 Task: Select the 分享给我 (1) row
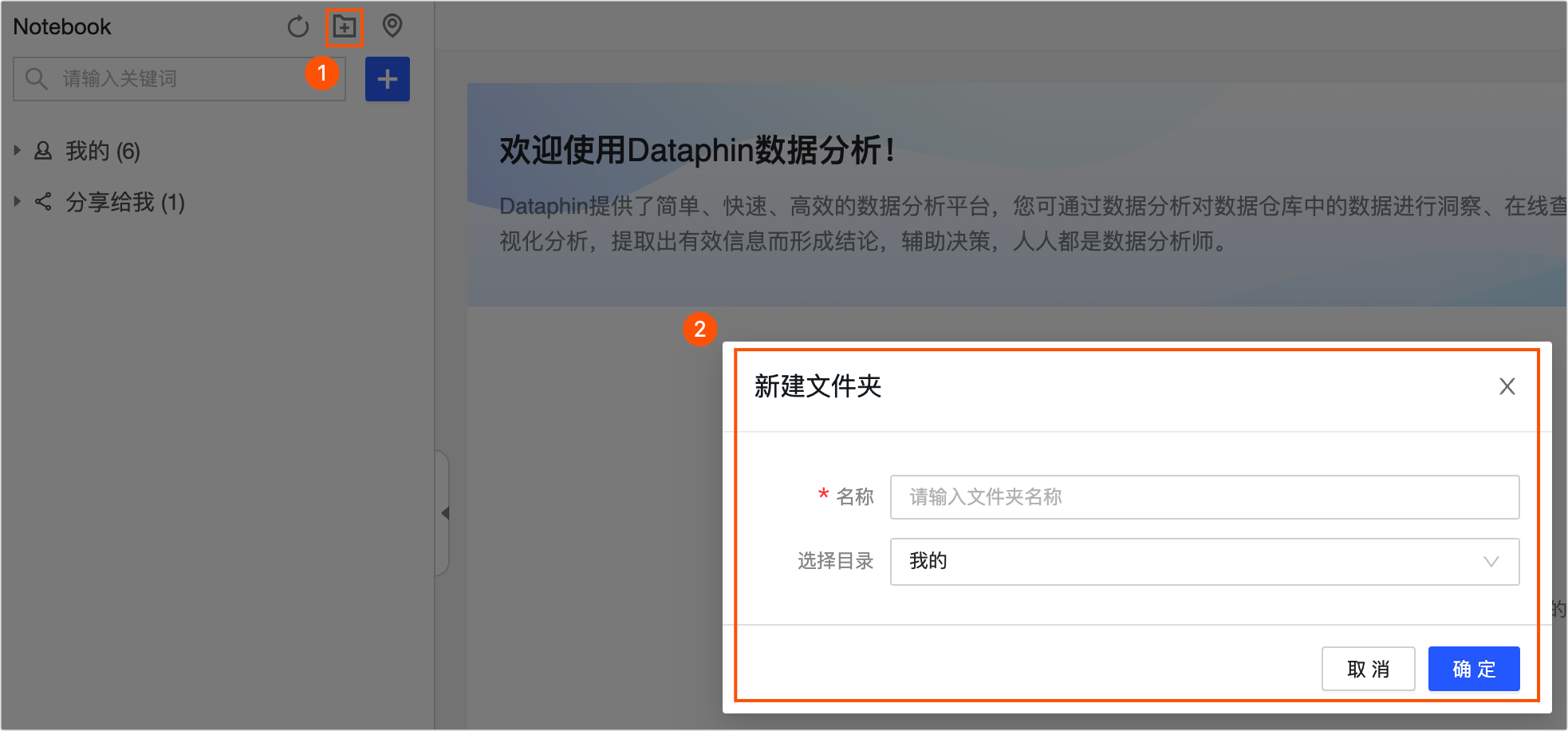pyautogui.click(x=124, y=202)
